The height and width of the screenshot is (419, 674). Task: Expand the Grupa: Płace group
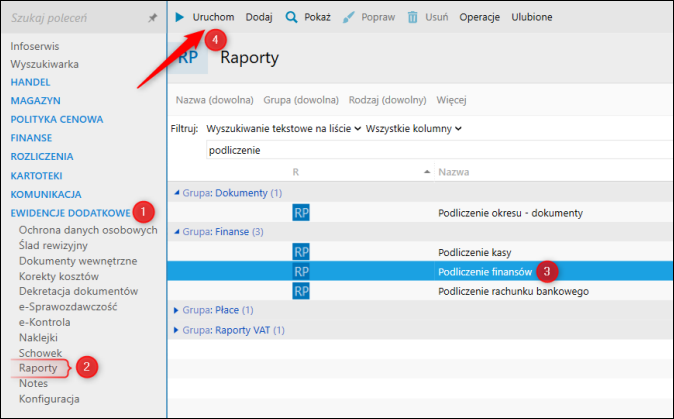pyautogui.click(x=176, y=310)
